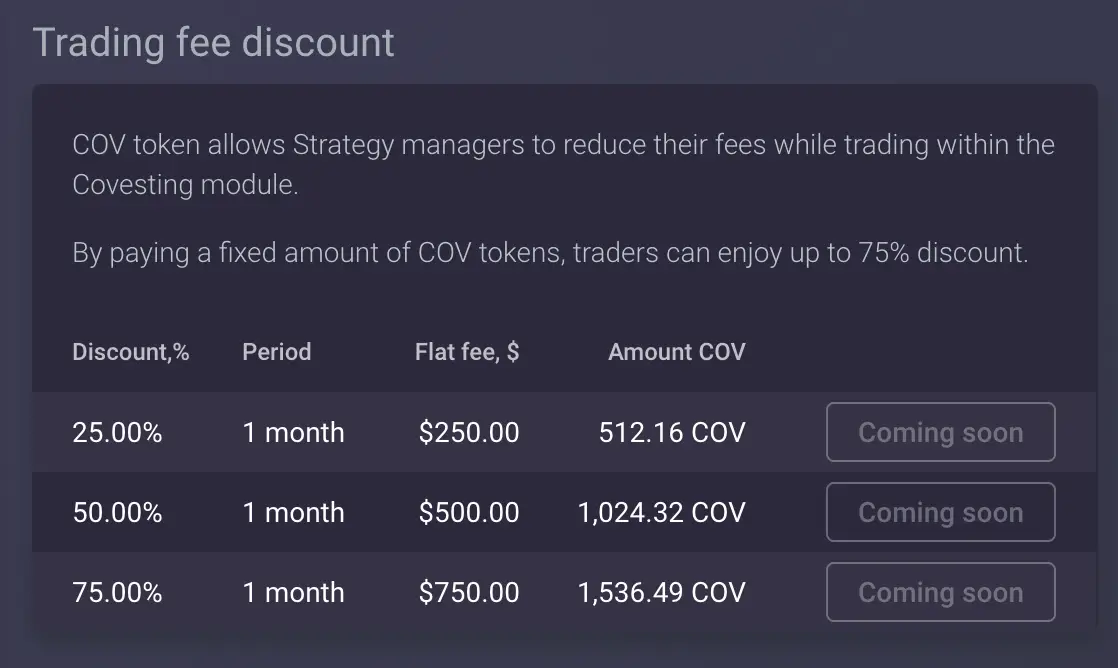The image size is (1118, 668).
Task: Click the 50.00% discount cell
Action: coord(118,512)
